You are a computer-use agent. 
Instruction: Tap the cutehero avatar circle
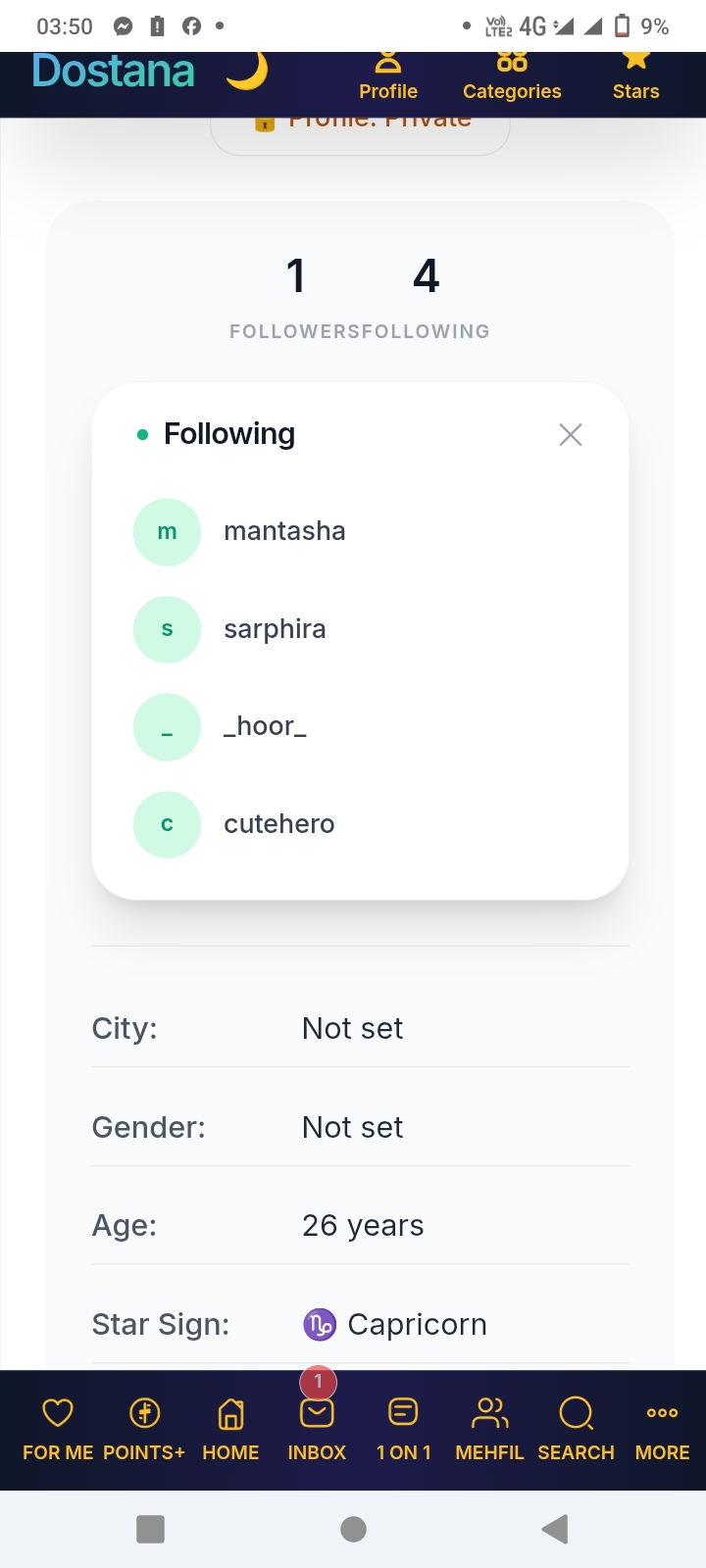coord(167,824)
